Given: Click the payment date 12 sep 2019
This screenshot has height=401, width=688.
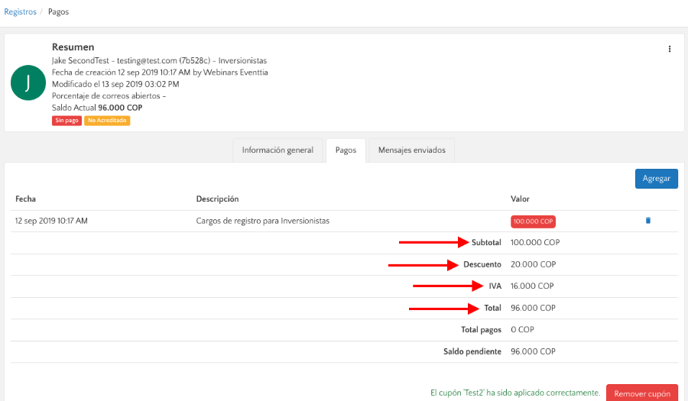Looking at the screenshot, I should click(51, 220).
